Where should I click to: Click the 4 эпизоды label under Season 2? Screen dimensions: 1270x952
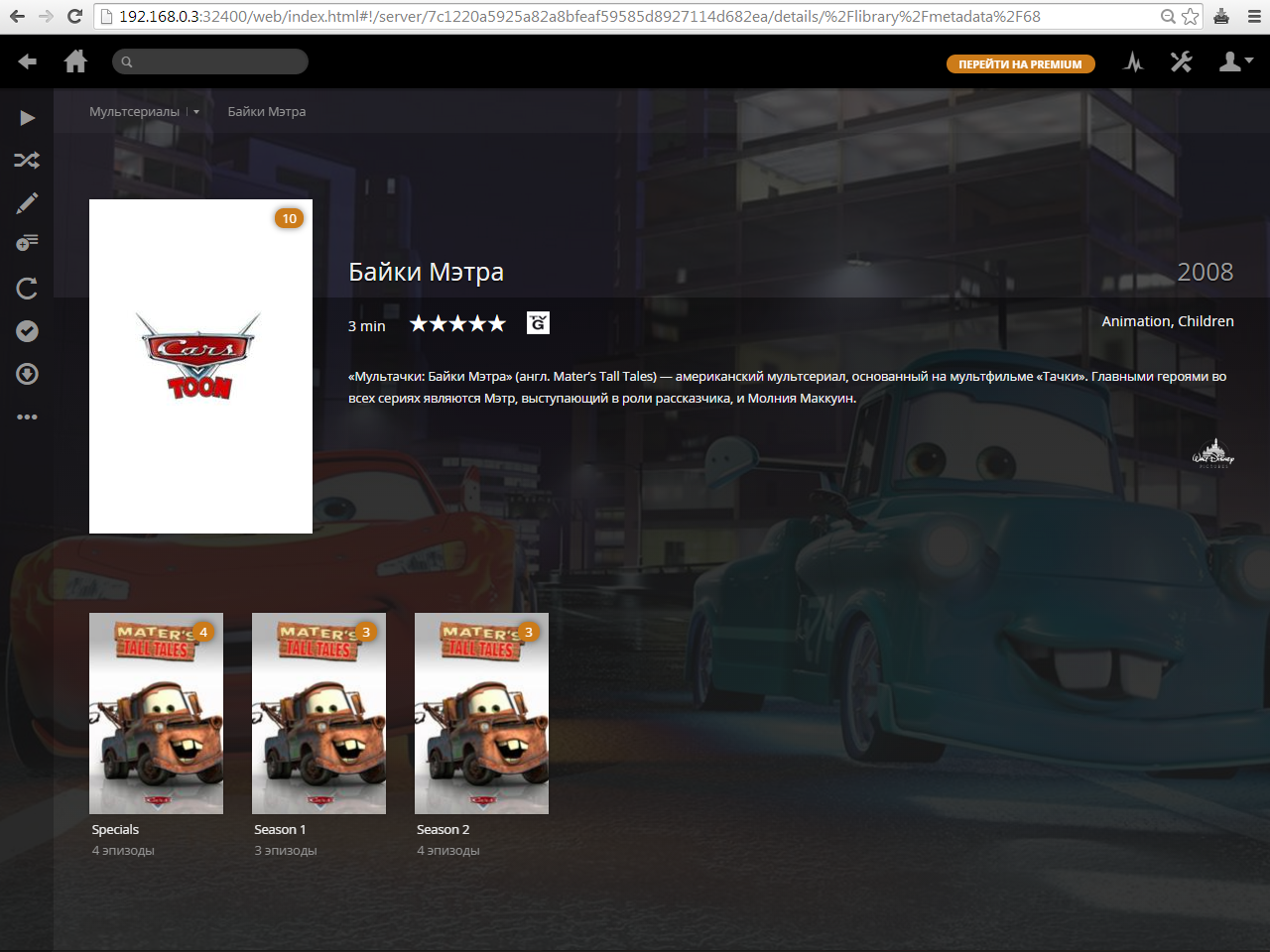point(448,851)
